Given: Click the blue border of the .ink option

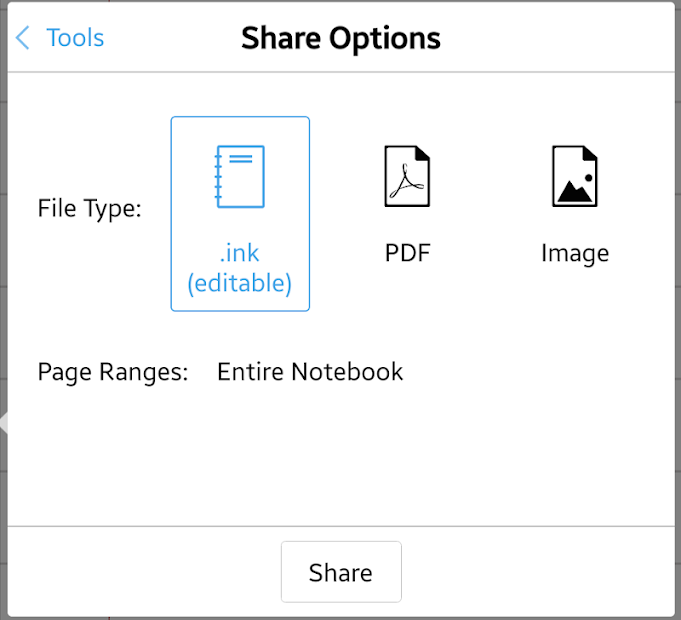Looking at the screenshot, I should click(172, 214).
